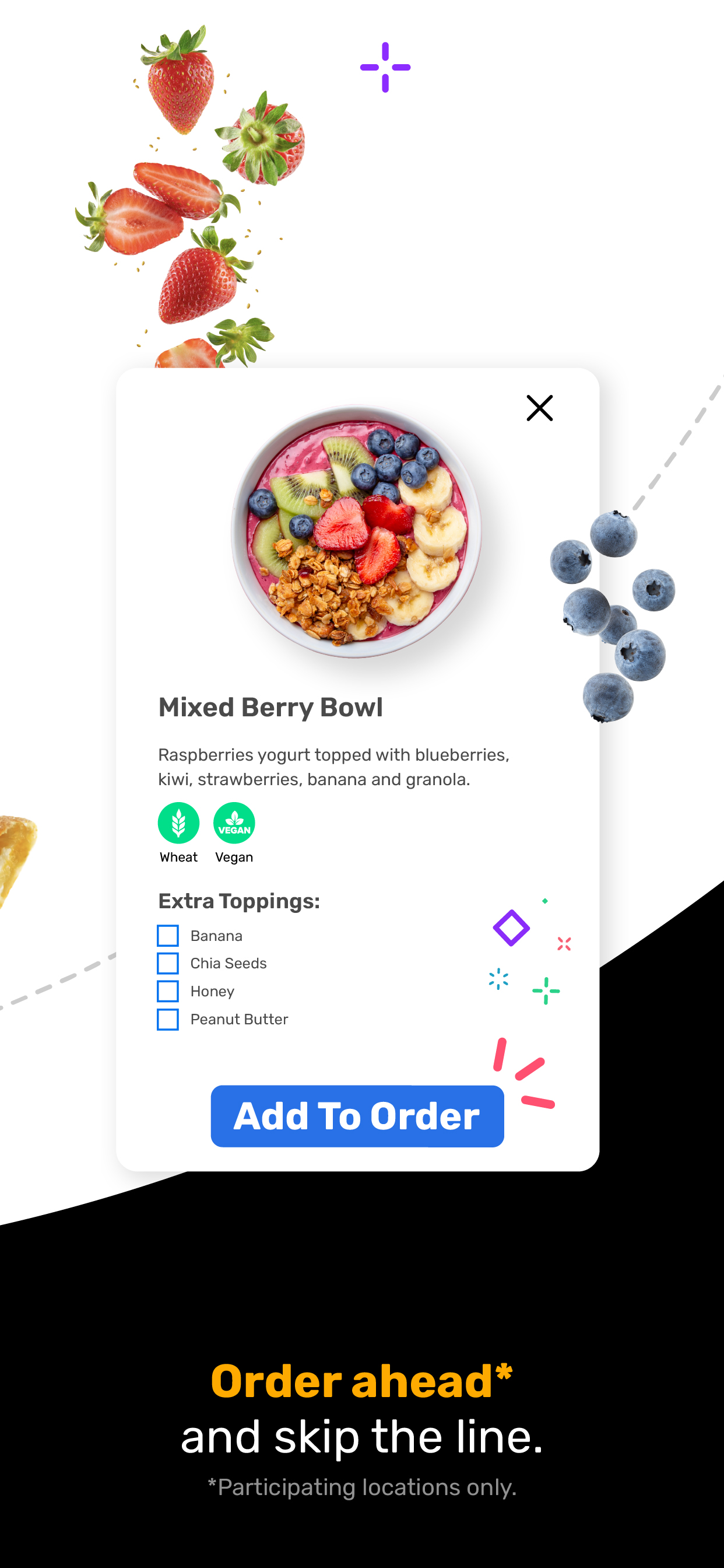Click the Extra Toppings heading
Image resolution: width=724 pixels, height=1568 pixels.
coord(239,901)
